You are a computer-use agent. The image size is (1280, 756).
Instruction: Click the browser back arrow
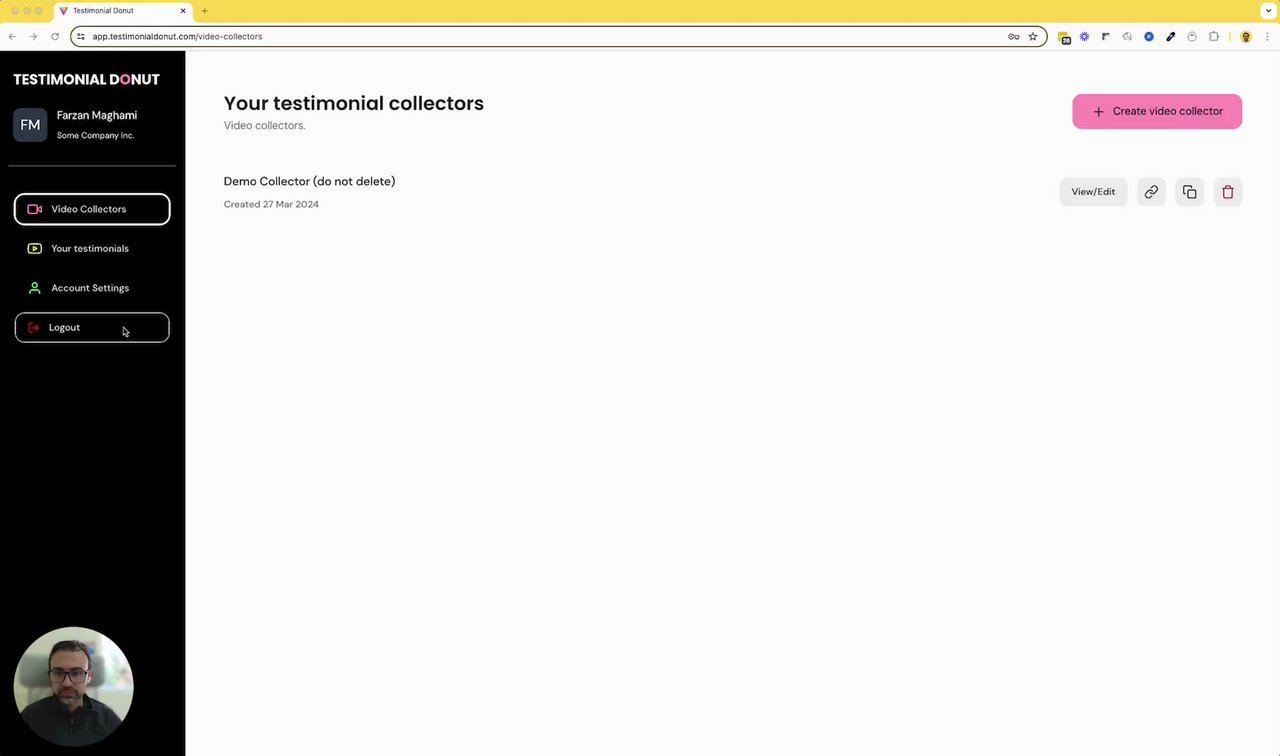click(x=12, y=37)
